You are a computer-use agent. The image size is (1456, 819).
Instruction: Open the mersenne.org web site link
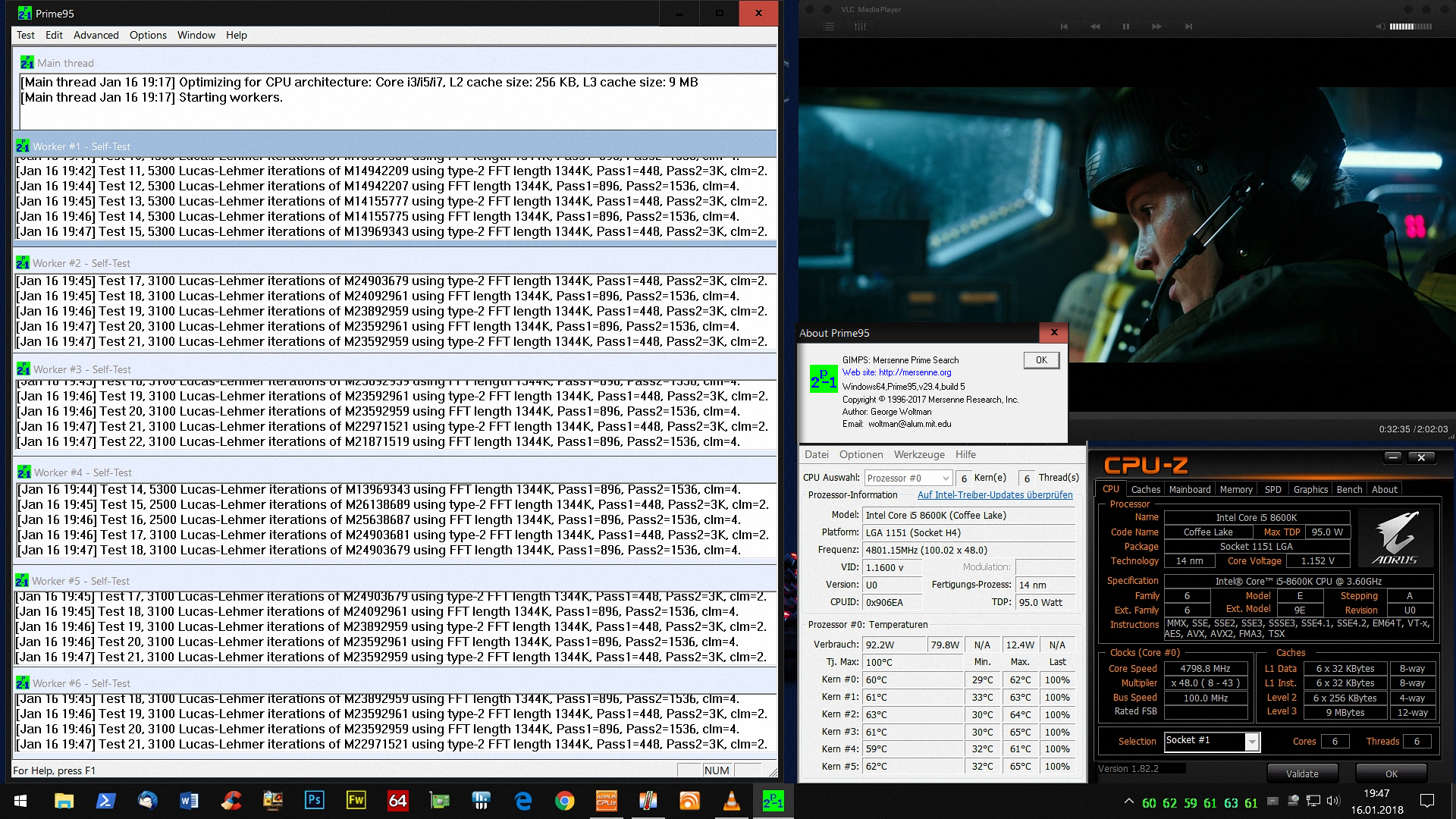(x=914, y=372)
